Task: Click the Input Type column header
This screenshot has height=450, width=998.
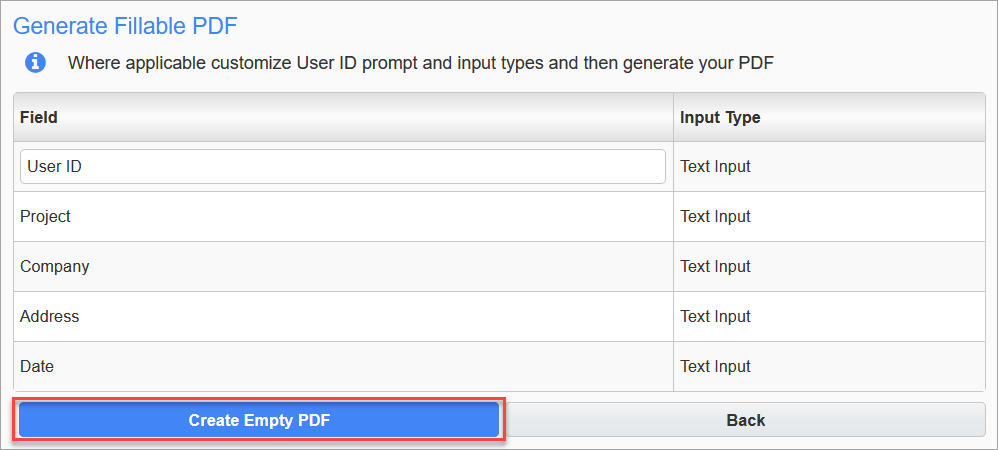Action: 720,117
